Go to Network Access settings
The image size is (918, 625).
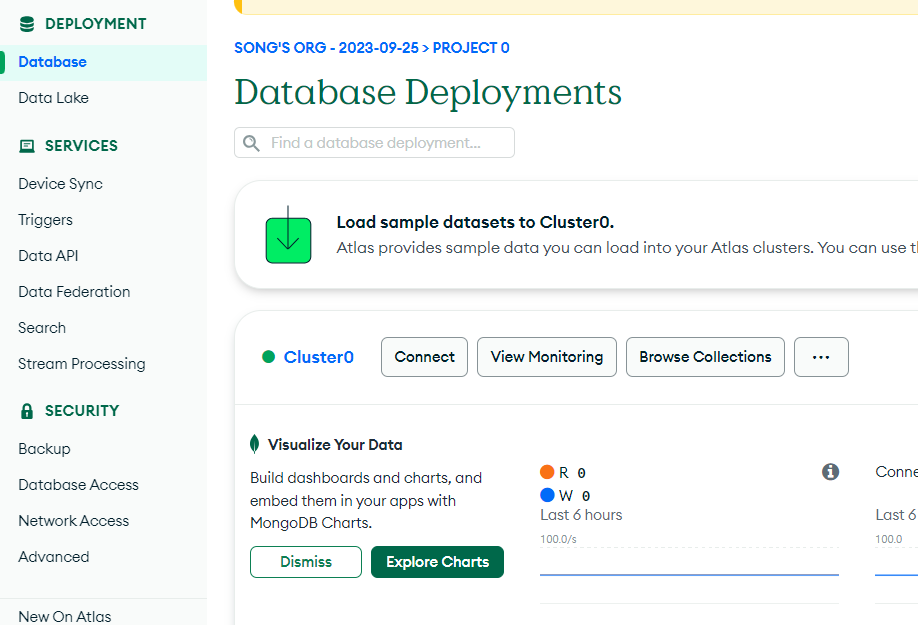pos(74,521)
